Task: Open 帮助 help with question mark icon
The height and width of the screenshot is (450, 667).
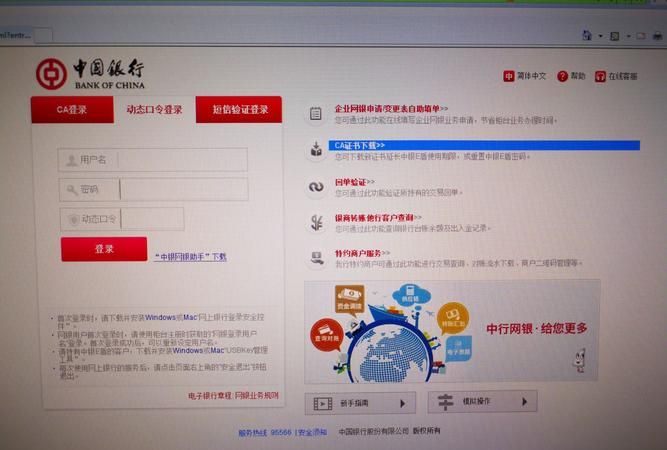Action: tap(562, 76)
